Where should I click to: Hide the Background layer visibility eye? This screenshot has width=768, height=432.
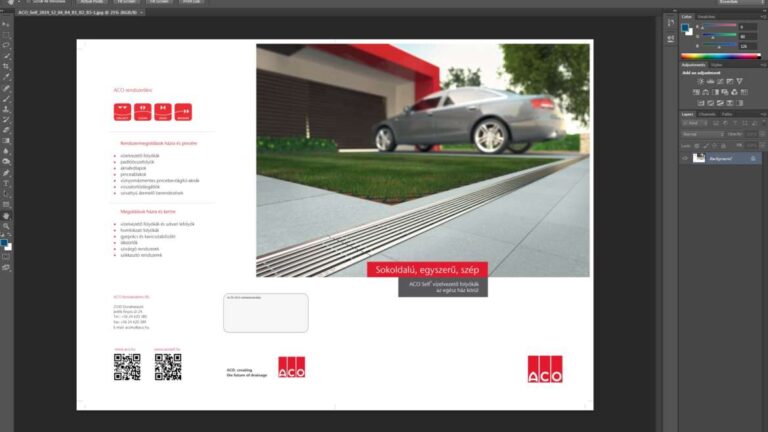pos(685,158)
